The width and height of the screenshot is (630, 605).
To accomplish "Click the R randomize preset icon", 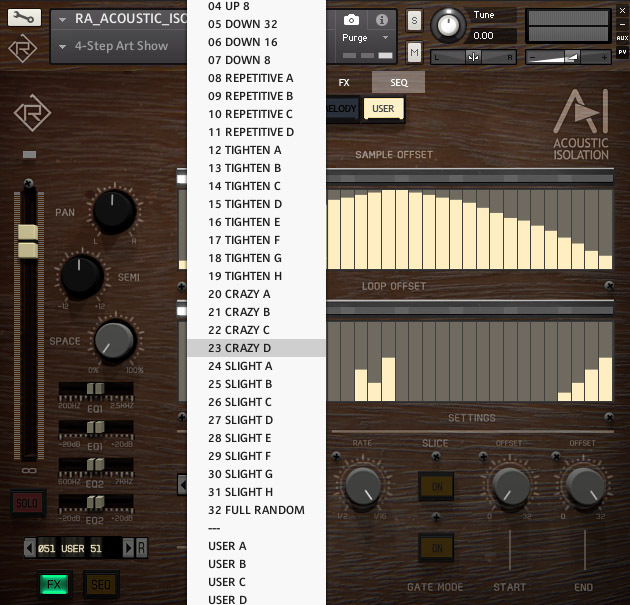I will (x=141, y=547).
